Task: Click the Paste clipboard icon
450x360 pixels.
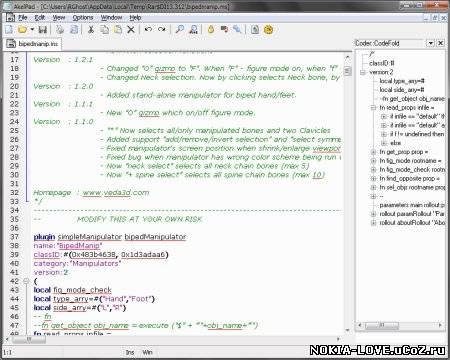Action: [x=118, y=30]
